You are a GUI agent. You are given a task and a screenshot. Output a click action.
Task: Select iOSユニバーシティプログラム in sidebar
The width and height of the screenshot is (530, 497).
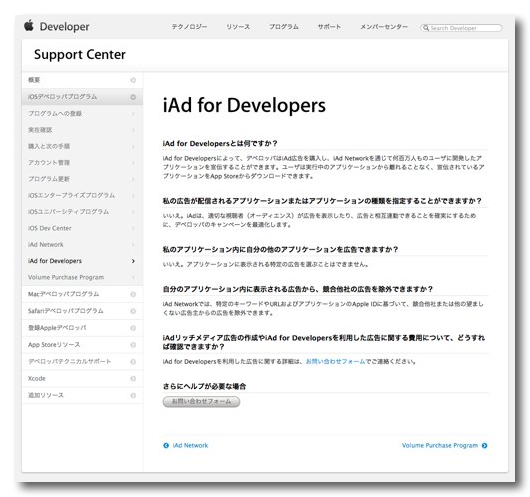(x=82, y=212)
